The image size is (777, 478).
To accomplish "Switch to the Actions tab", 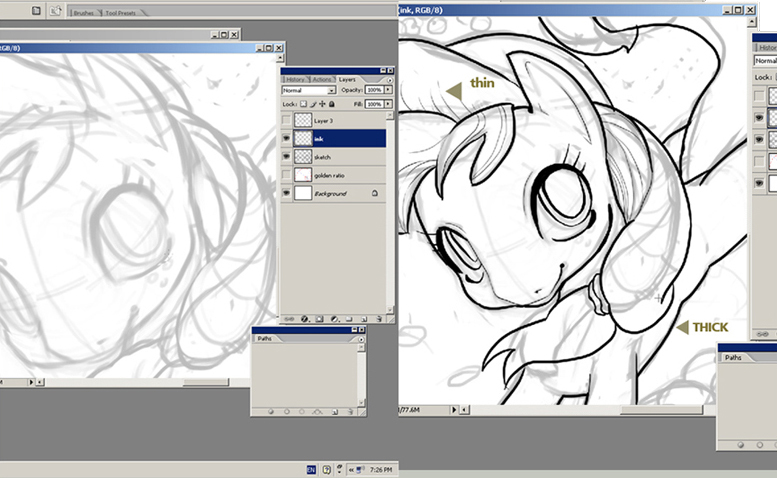I will pyautogui.click(x=321, y=79).
